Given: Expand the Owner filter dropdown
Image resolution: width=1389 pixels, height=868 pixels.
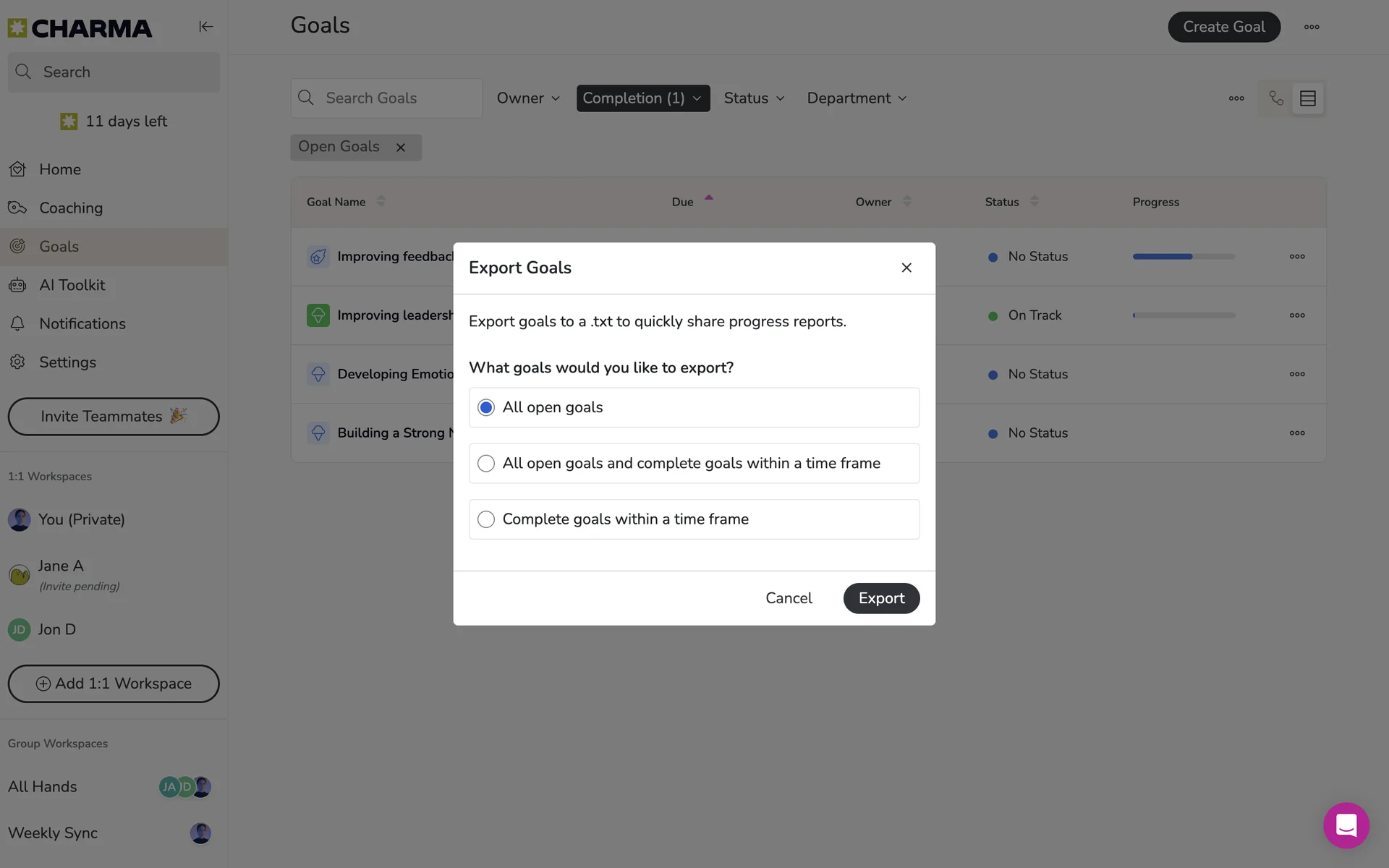Looking at the screenshot, I should 528,98.
